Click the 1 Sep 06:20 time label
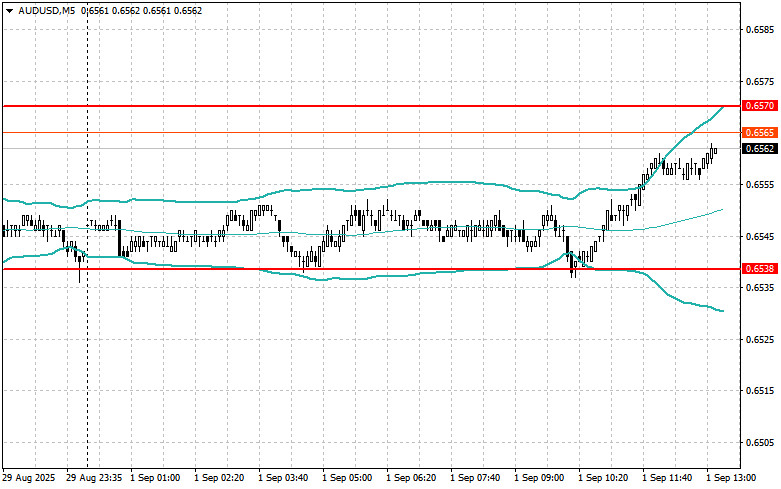 (411, 478)
